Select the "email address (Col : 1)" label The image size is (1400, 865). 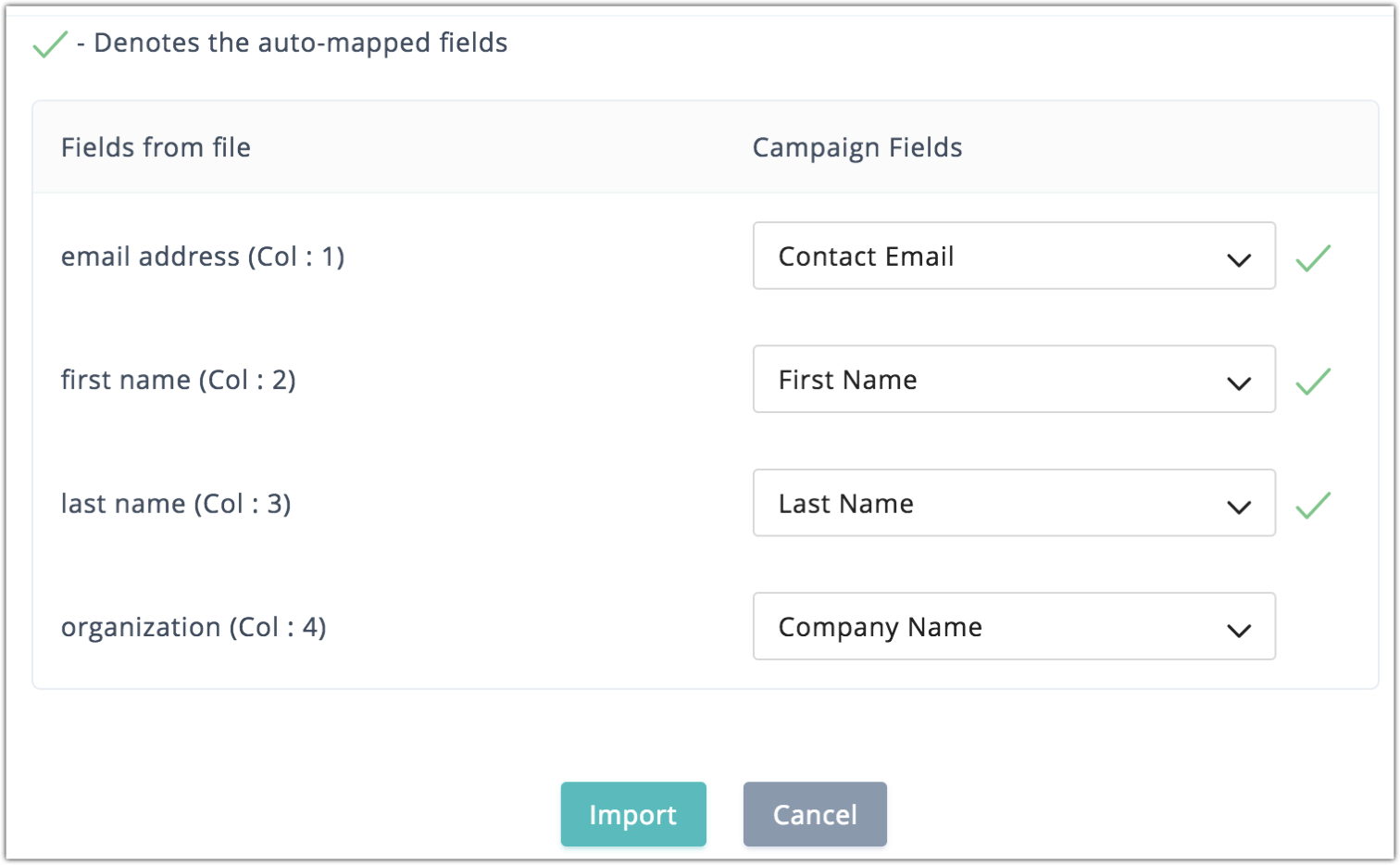tap(203, 257)
